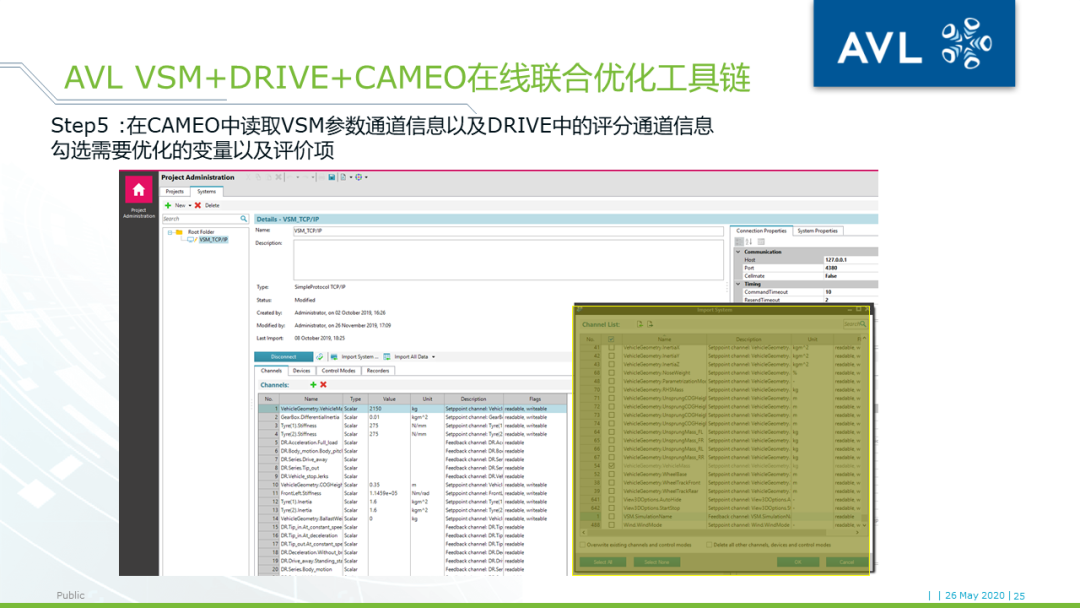
Task: Add a channel with the green plus icon
Action: pos(313,385)
